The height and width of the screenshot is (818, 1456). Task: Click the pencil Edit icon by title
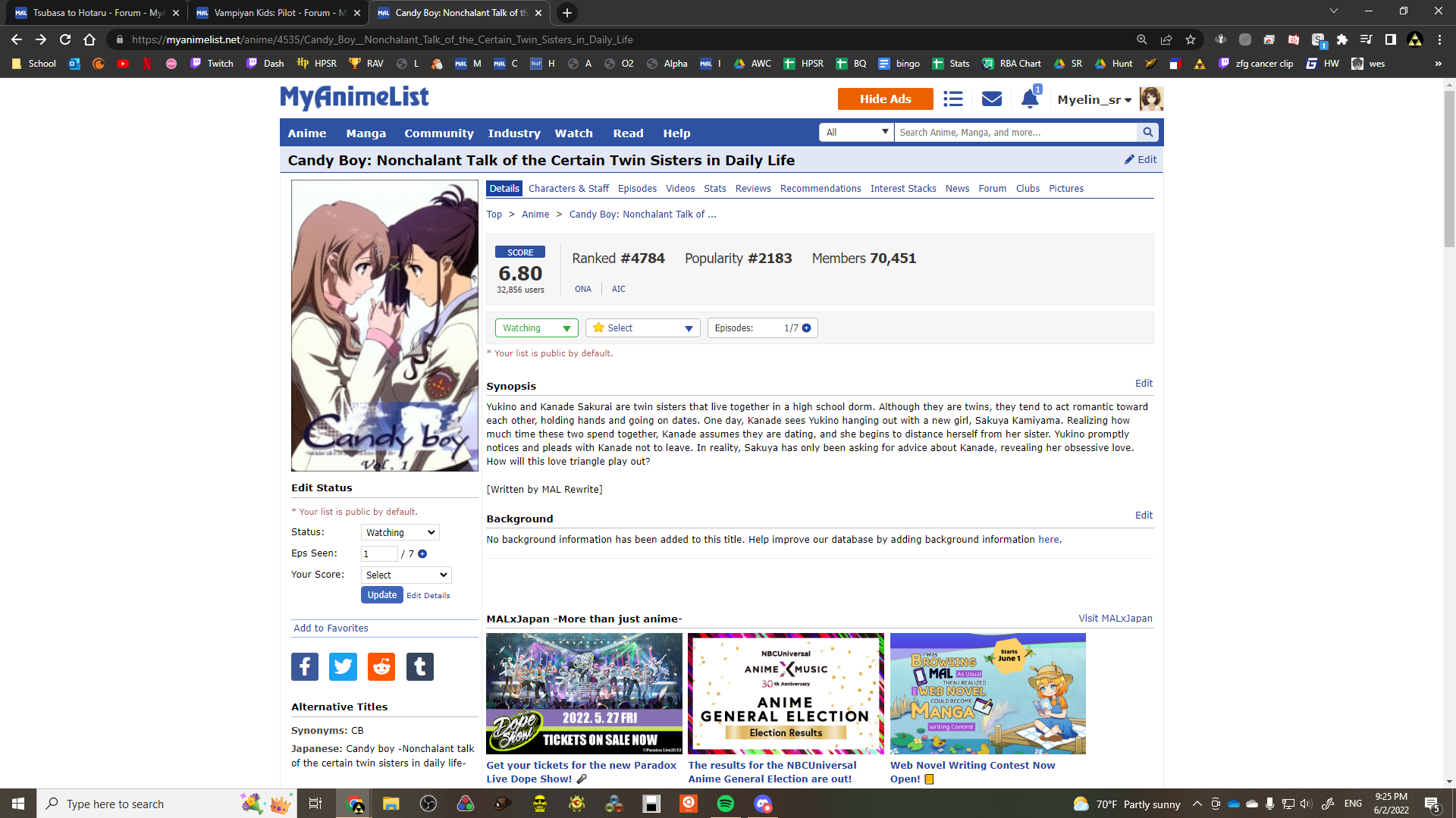(1141, 160)
